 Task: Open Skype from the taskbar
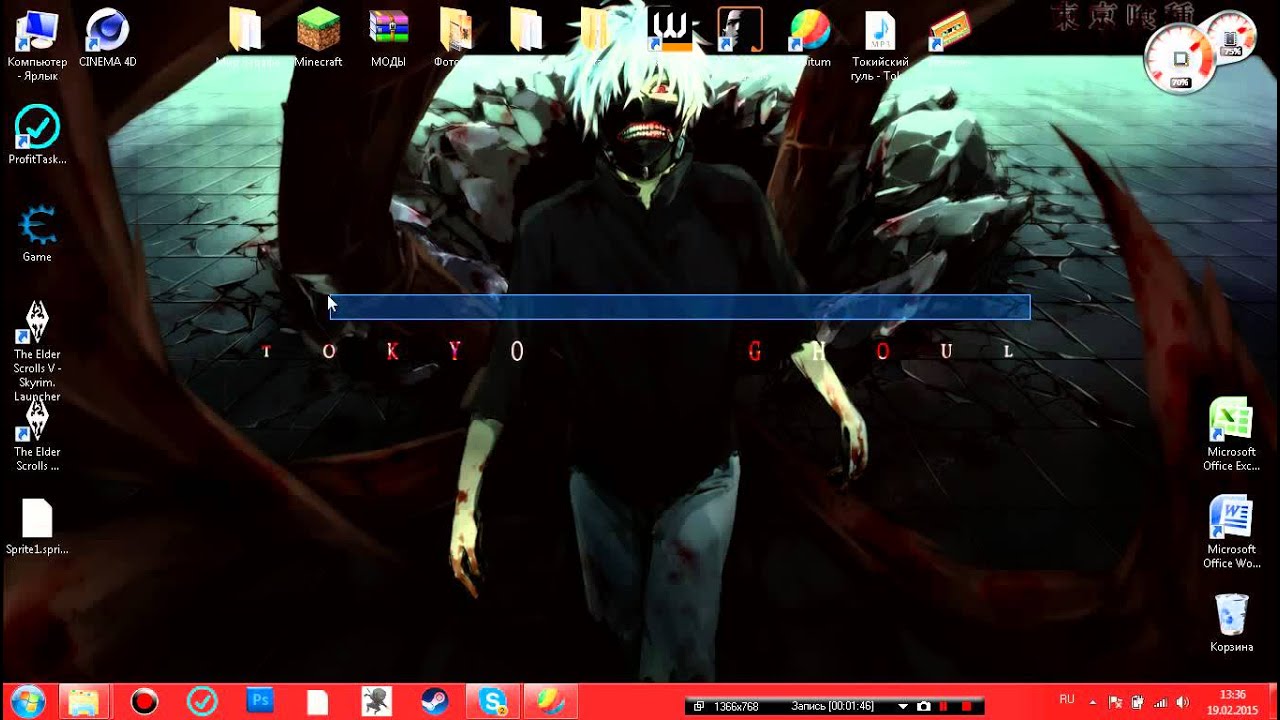493,702
